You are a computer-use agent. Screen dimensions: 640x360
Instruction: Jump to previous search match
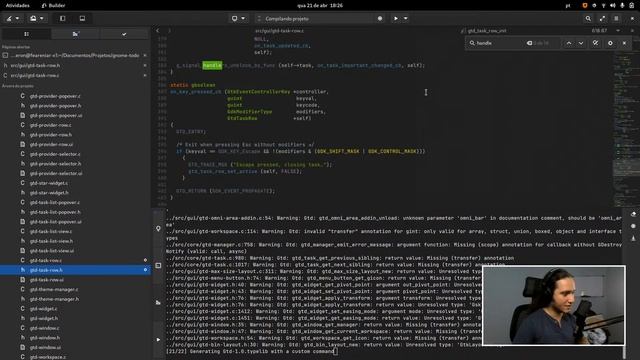click(x=569, y=43)
